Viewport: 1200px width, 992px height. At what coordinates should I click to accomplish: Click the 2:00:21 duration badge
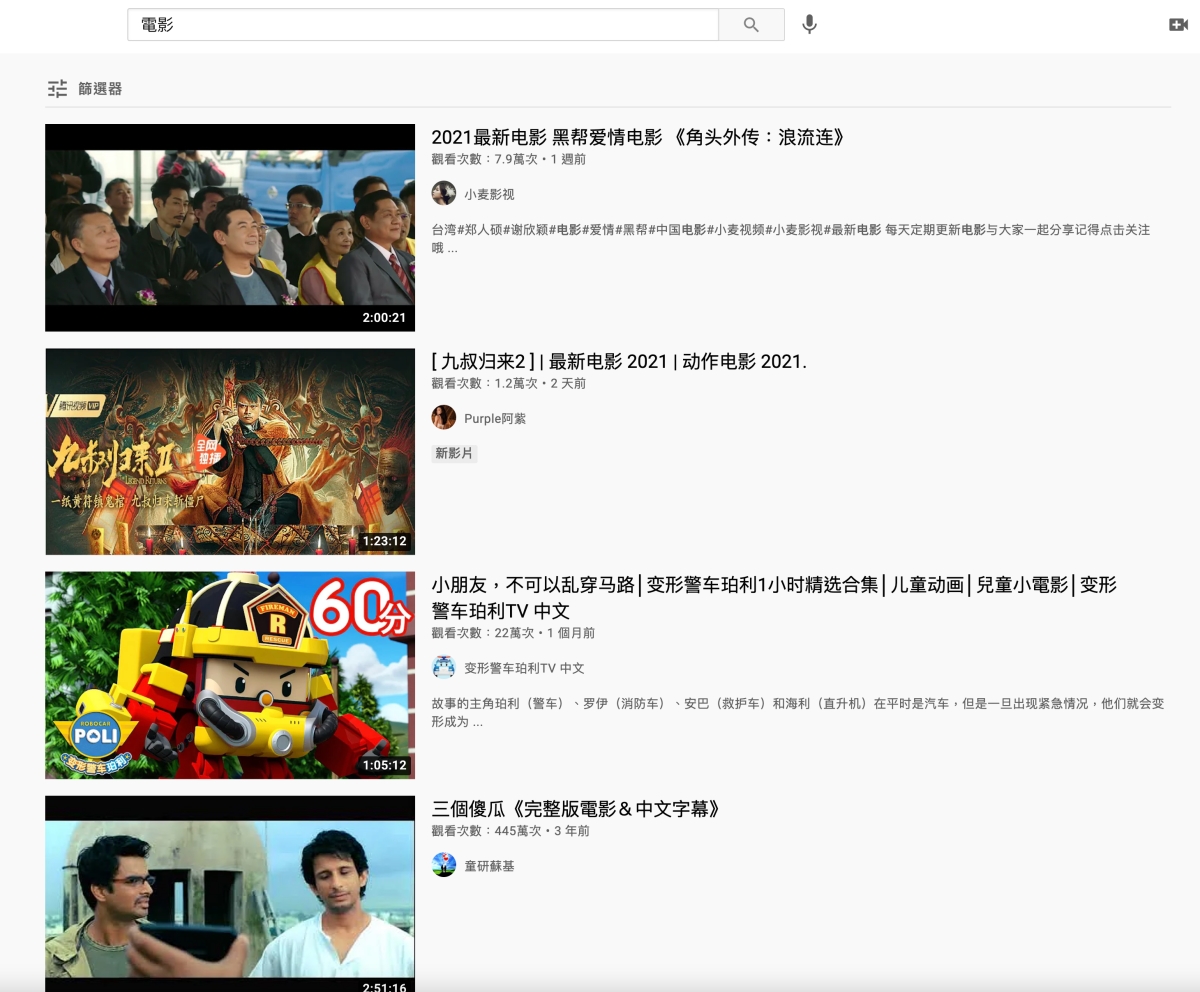coord(384,318)
